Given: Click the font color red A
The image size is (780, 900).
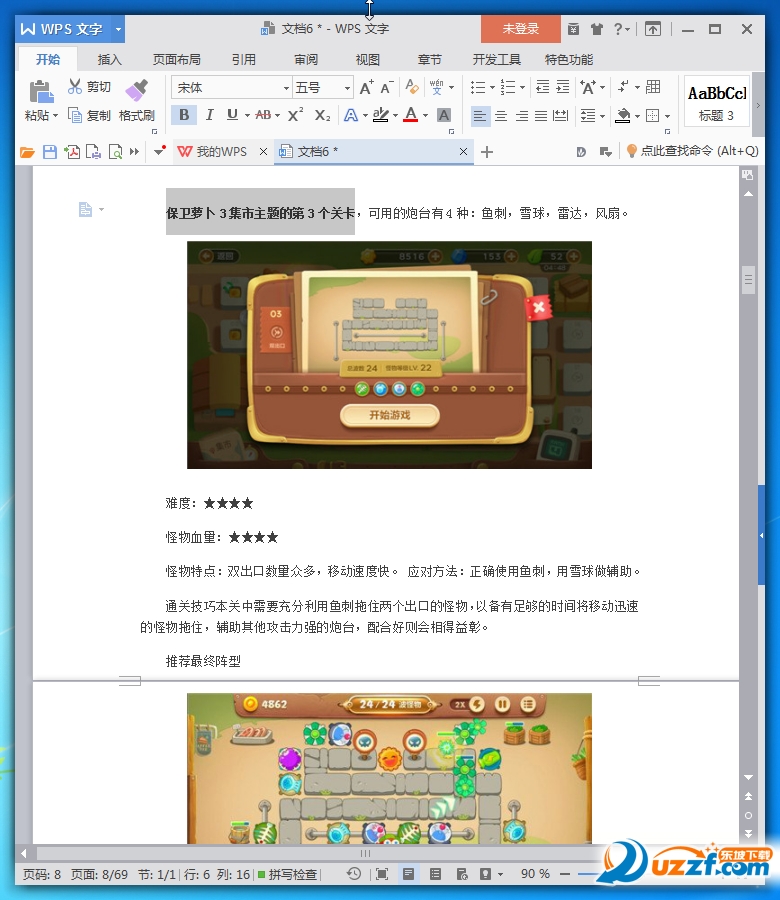Looking at the screenshot, I should coord(411,115).
